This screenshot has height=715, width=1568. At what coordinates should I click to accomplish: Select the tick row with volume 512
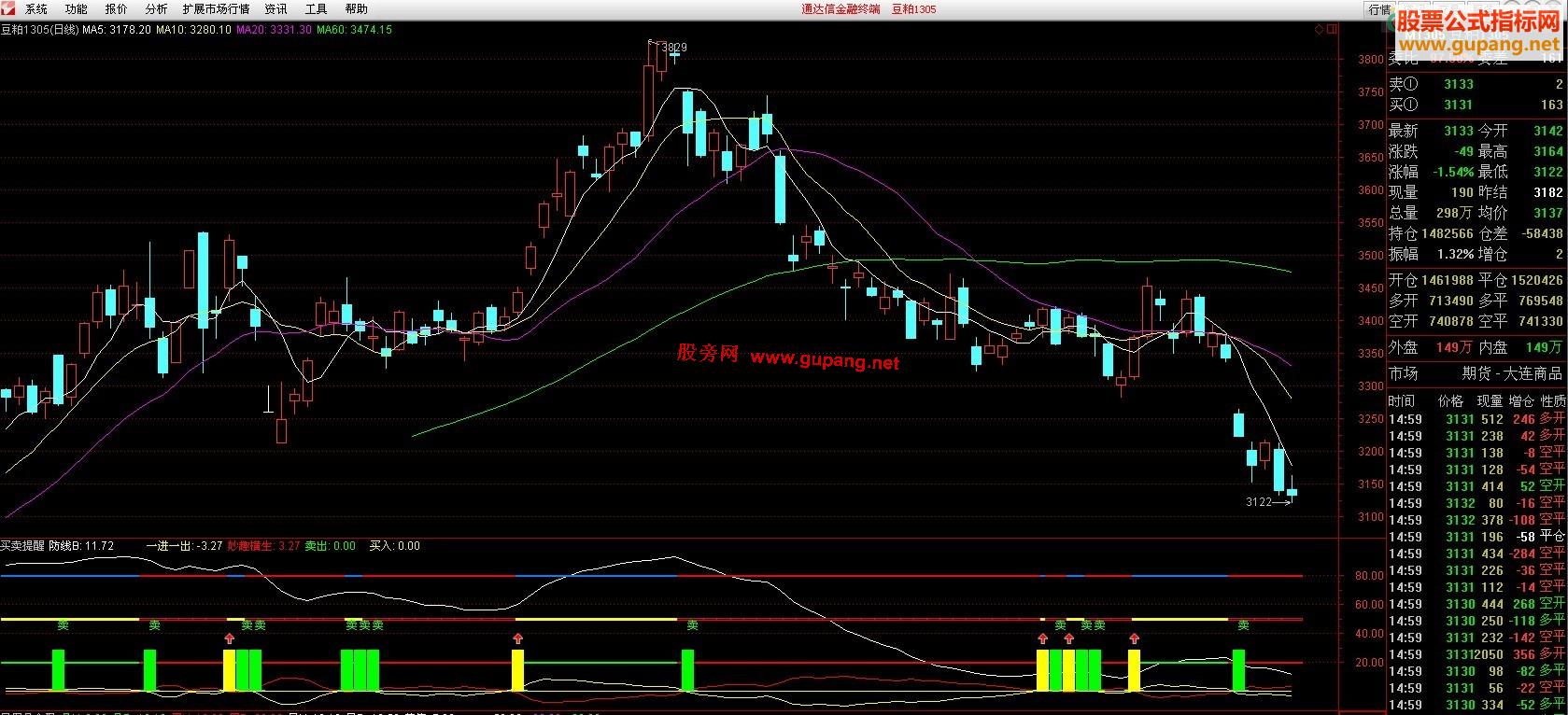(1476, 419)
